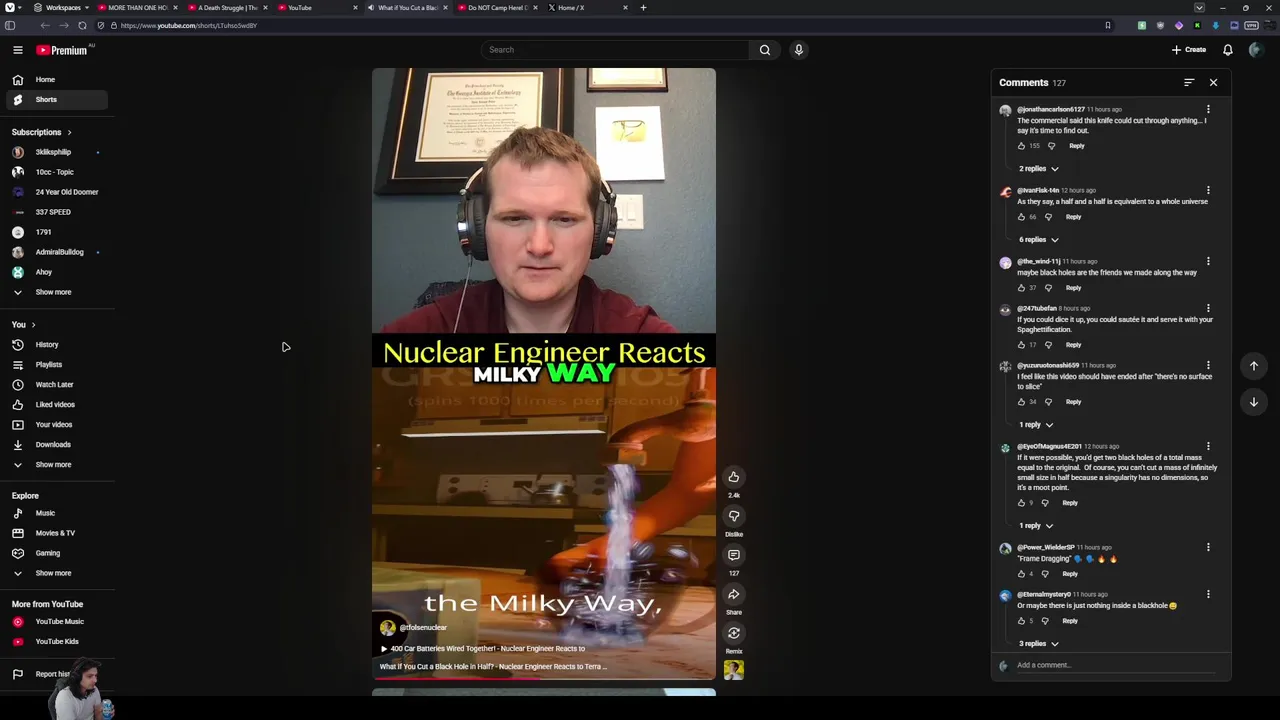Like the jonathancarlson6127 comment
Screen dimensions: 1280x720
tap(1021, 146)
